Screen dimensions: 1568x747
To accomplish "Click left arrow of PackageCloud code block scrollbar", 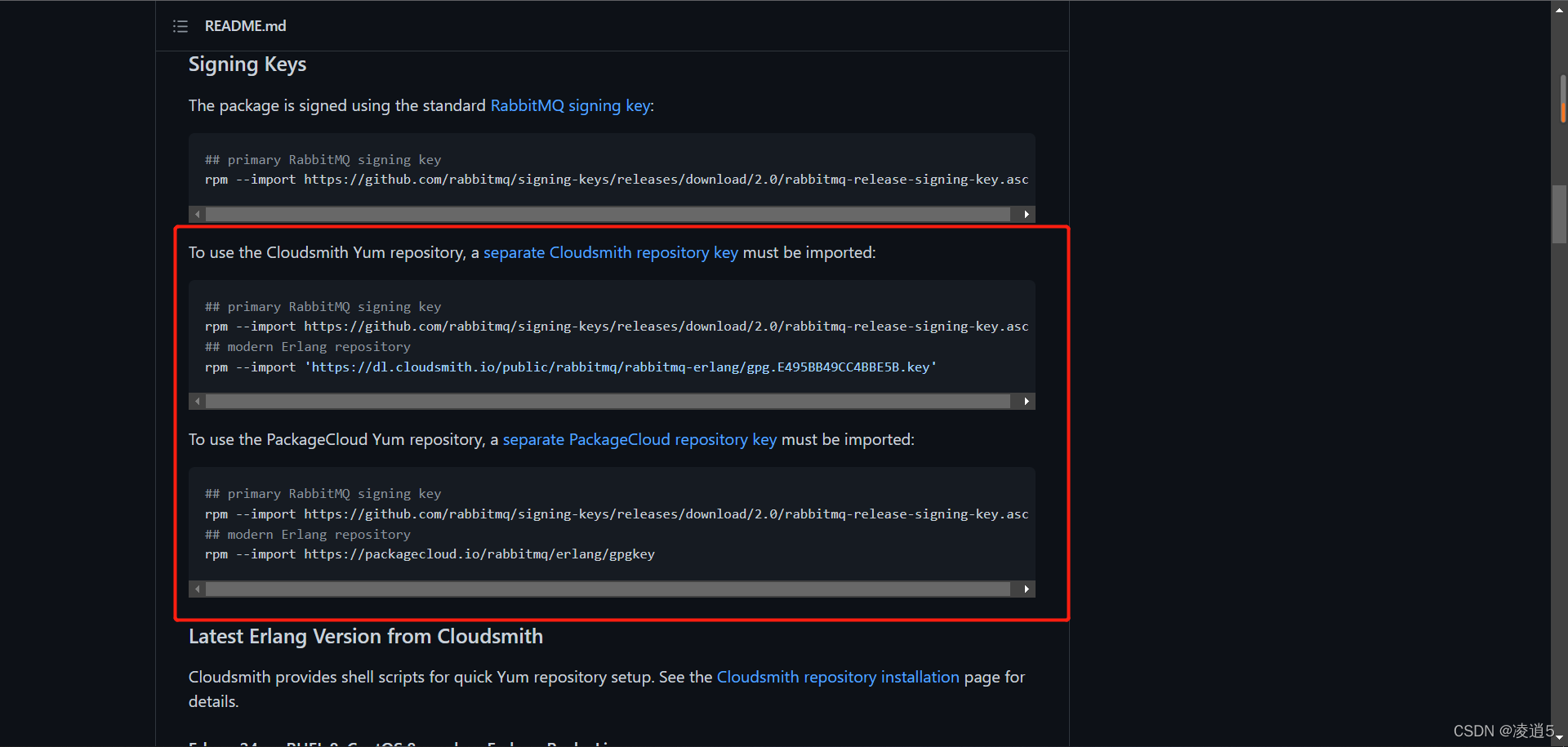I will [198, 589].
